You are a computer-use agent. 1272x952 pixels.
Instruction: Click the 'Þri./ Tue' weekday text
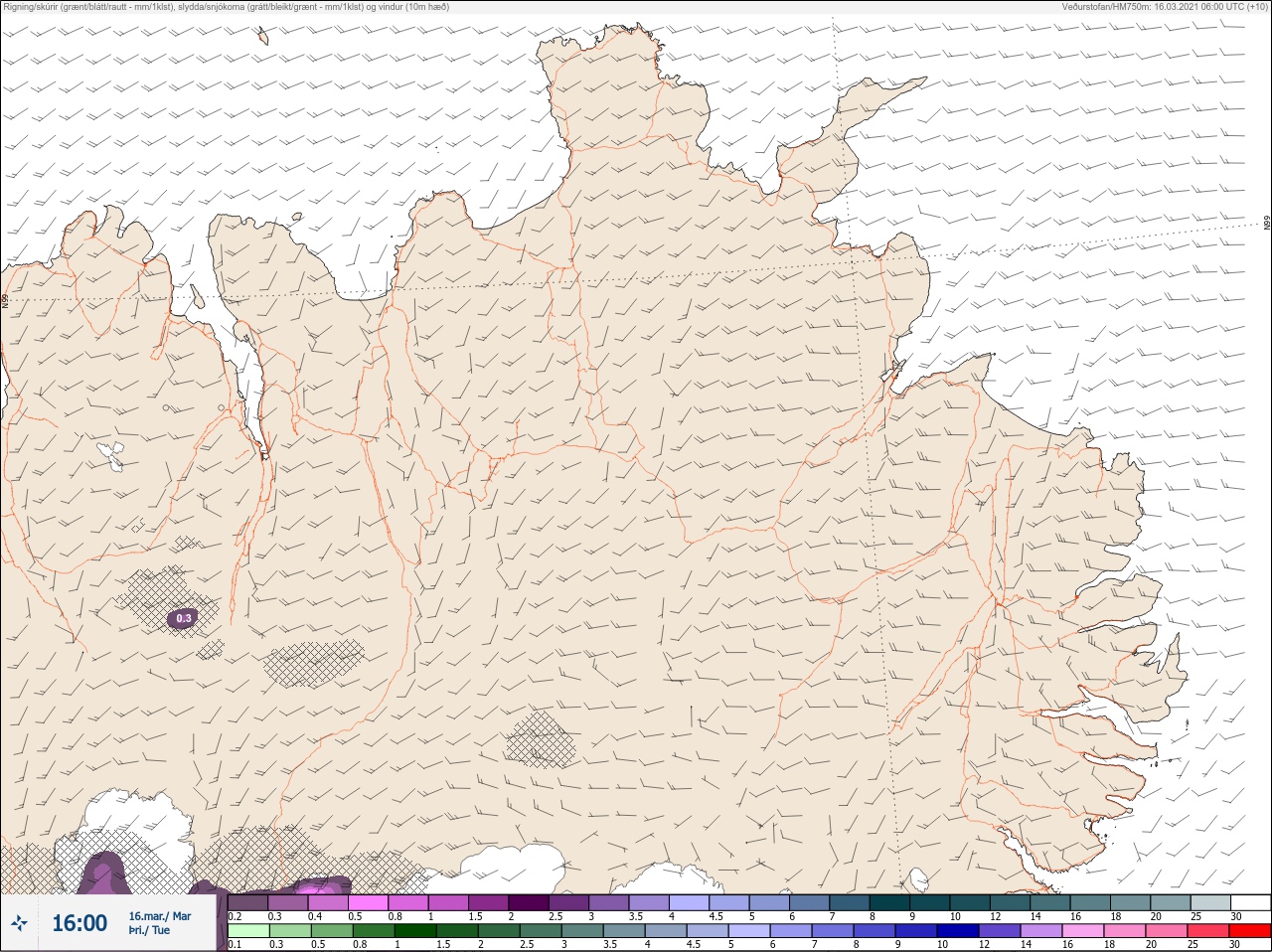[149, 930]
